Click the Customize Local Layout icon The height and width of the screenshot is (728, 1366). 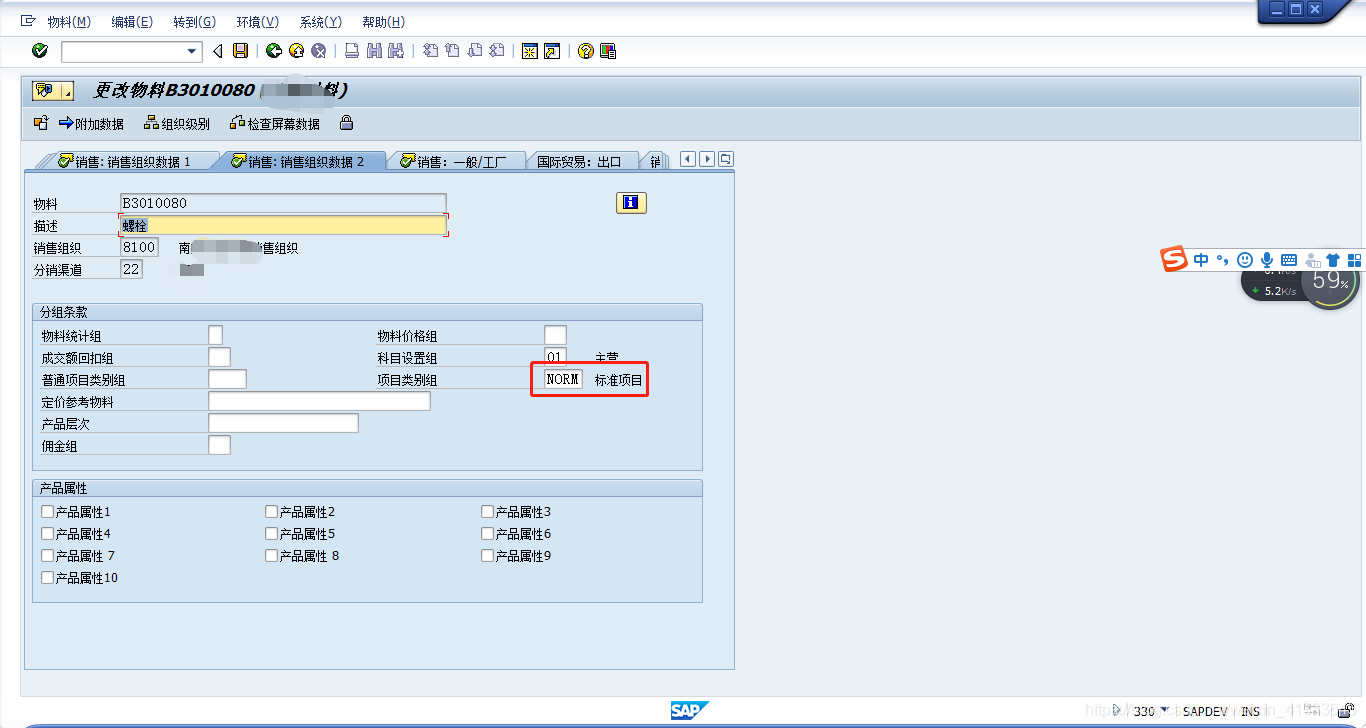tap(608, 51)
